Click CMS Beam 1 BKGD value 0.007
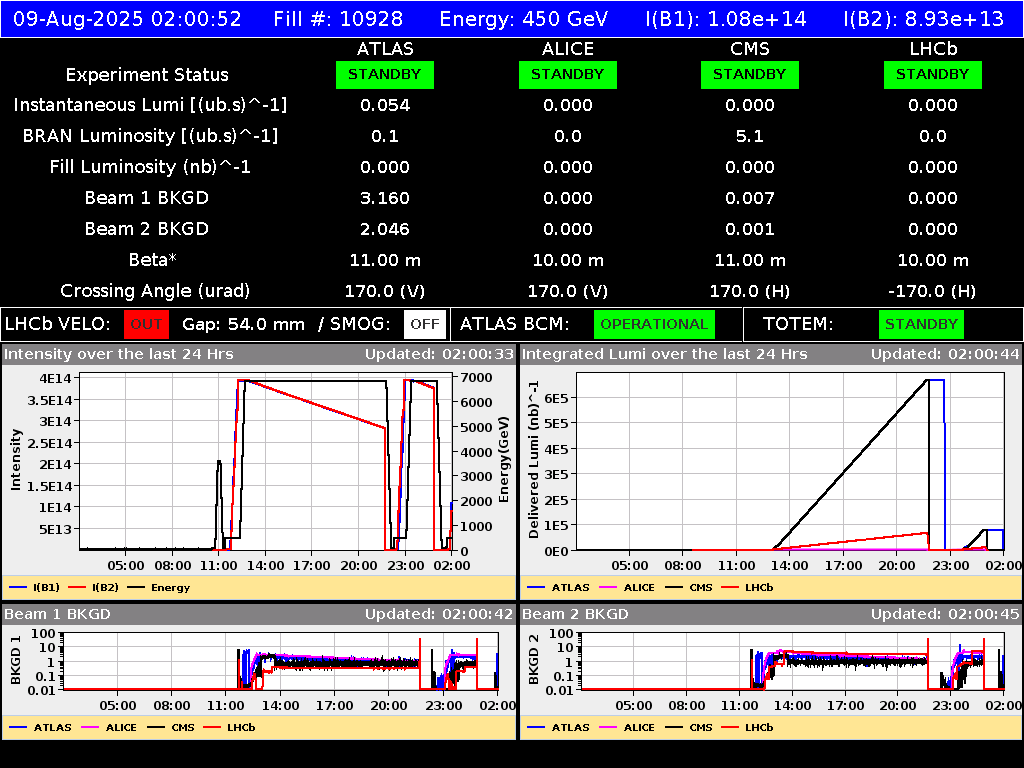The width and height of the screenshot is (1024, 768). click(x=750, y=198)
